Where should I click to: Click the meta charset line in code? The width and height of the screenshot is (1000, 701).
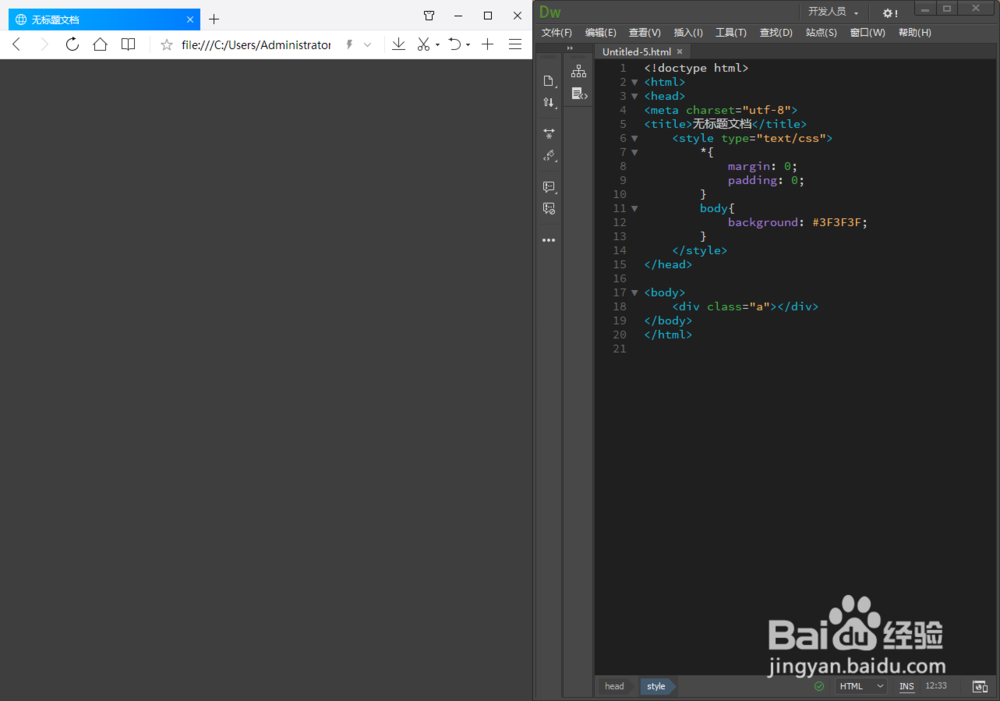(x=721, y=110)
